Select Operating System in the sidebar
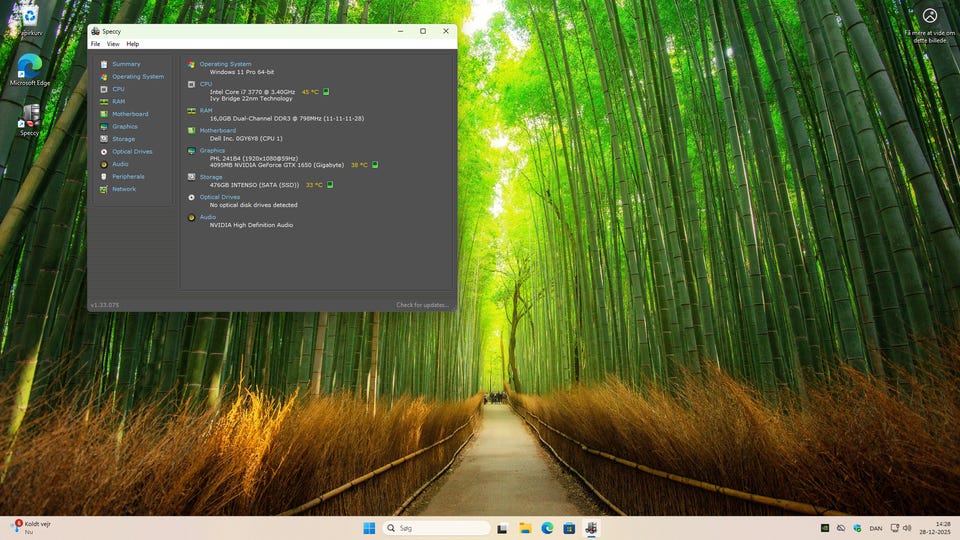 (x=137, y=77)
